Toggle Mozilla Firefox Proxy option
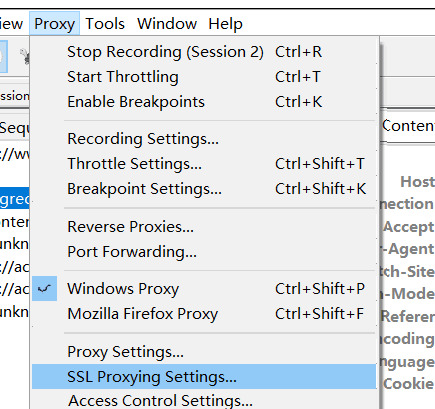 pyautogui.click(x=204, y=314)
